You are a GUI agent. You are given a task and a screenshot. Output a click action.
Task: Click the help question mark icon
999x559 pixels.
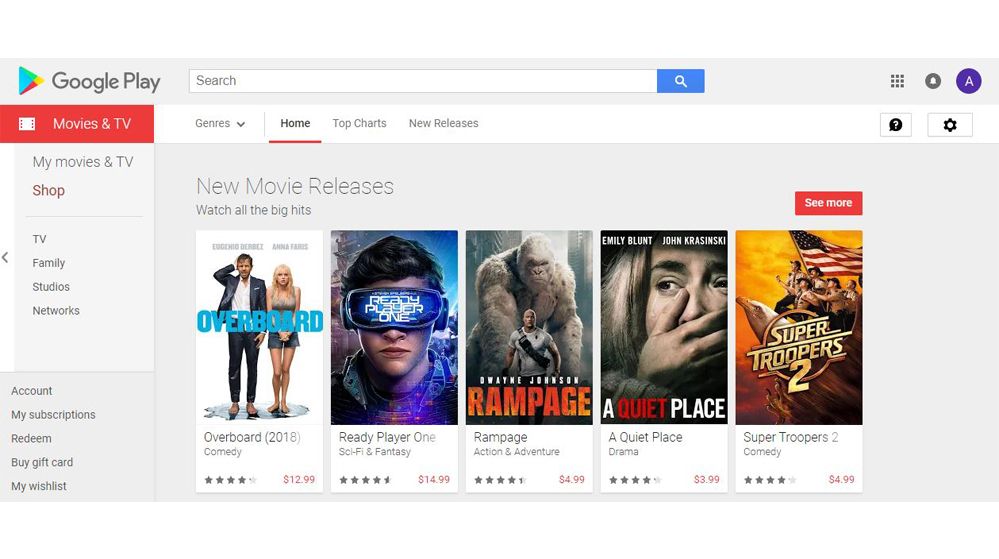click(x=896, y=124)
